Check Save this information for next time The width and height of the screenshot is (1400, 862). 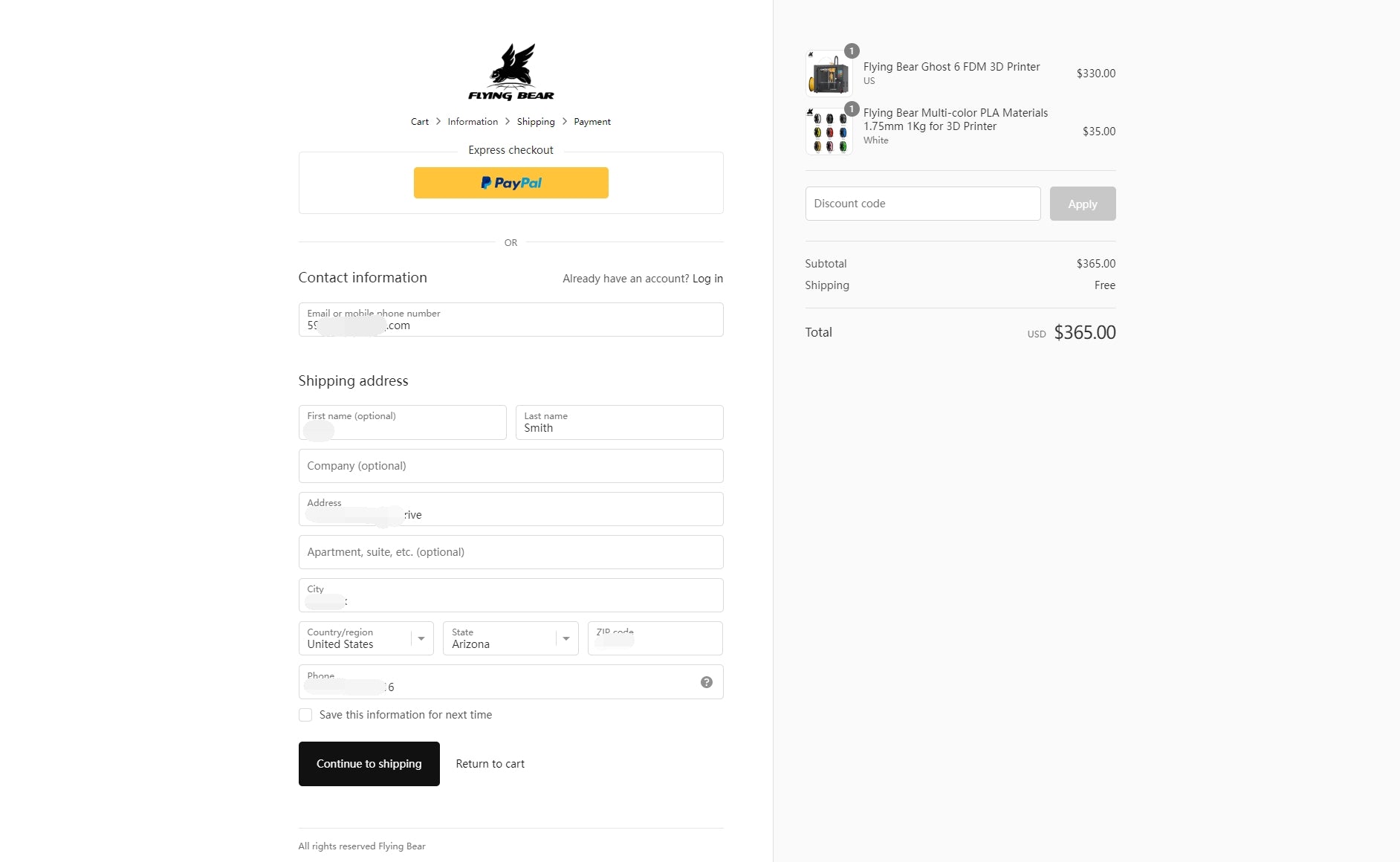305,715
